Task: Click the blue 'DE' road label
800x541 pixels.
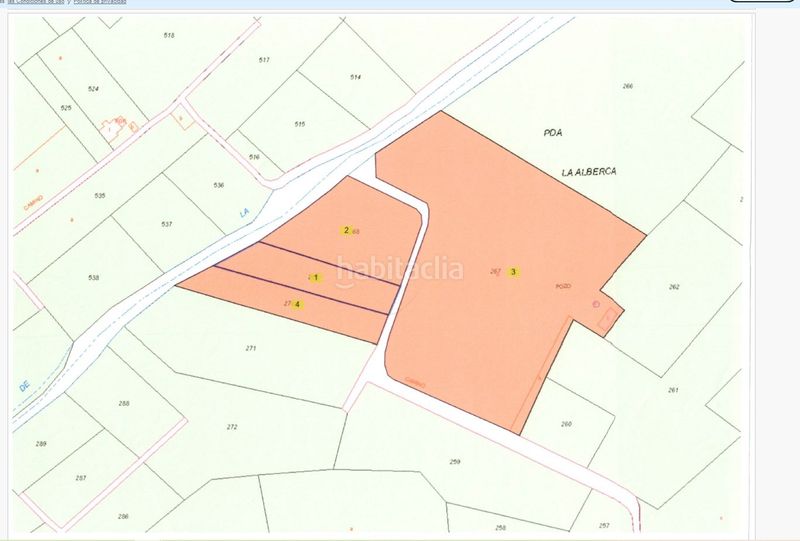Action: 24,387
